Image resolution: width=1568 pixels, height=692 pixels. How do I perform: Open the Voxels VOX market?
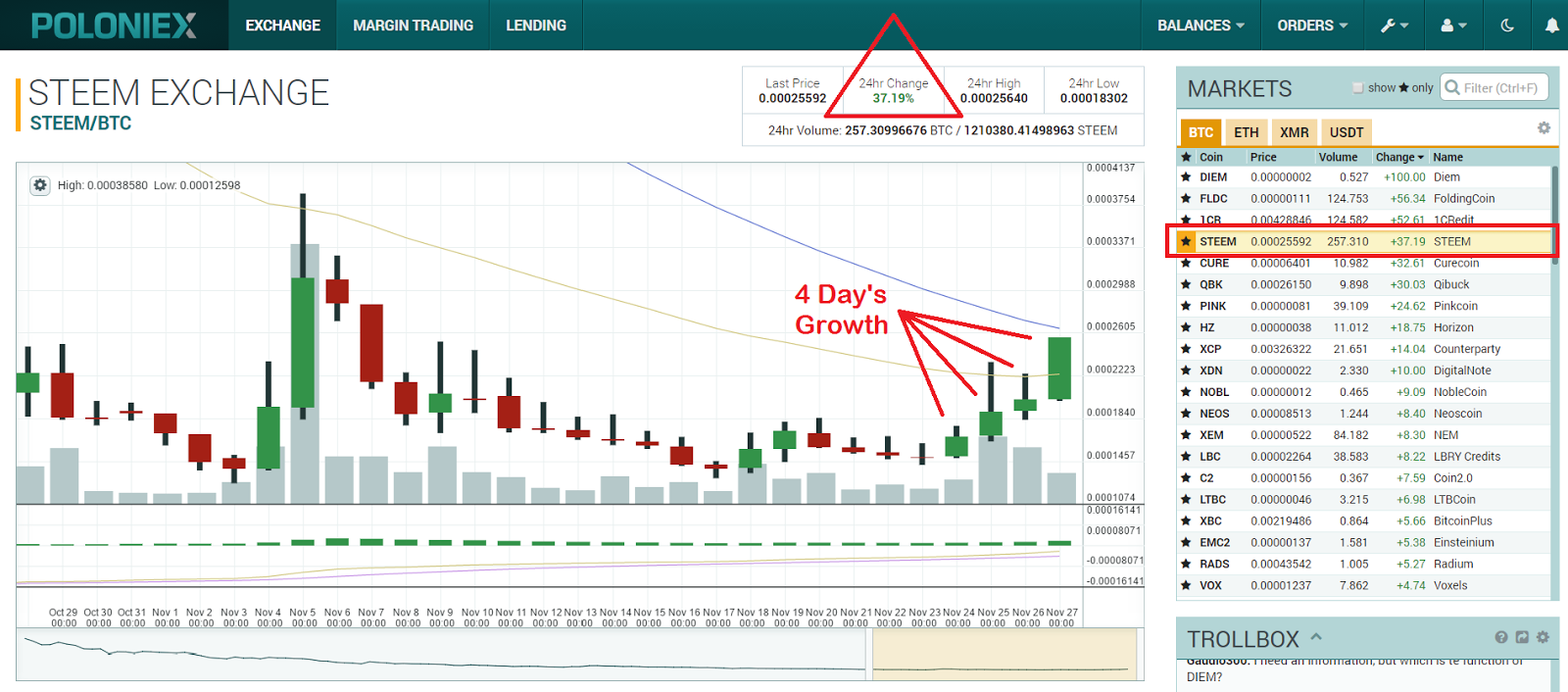pos(1364,586)
